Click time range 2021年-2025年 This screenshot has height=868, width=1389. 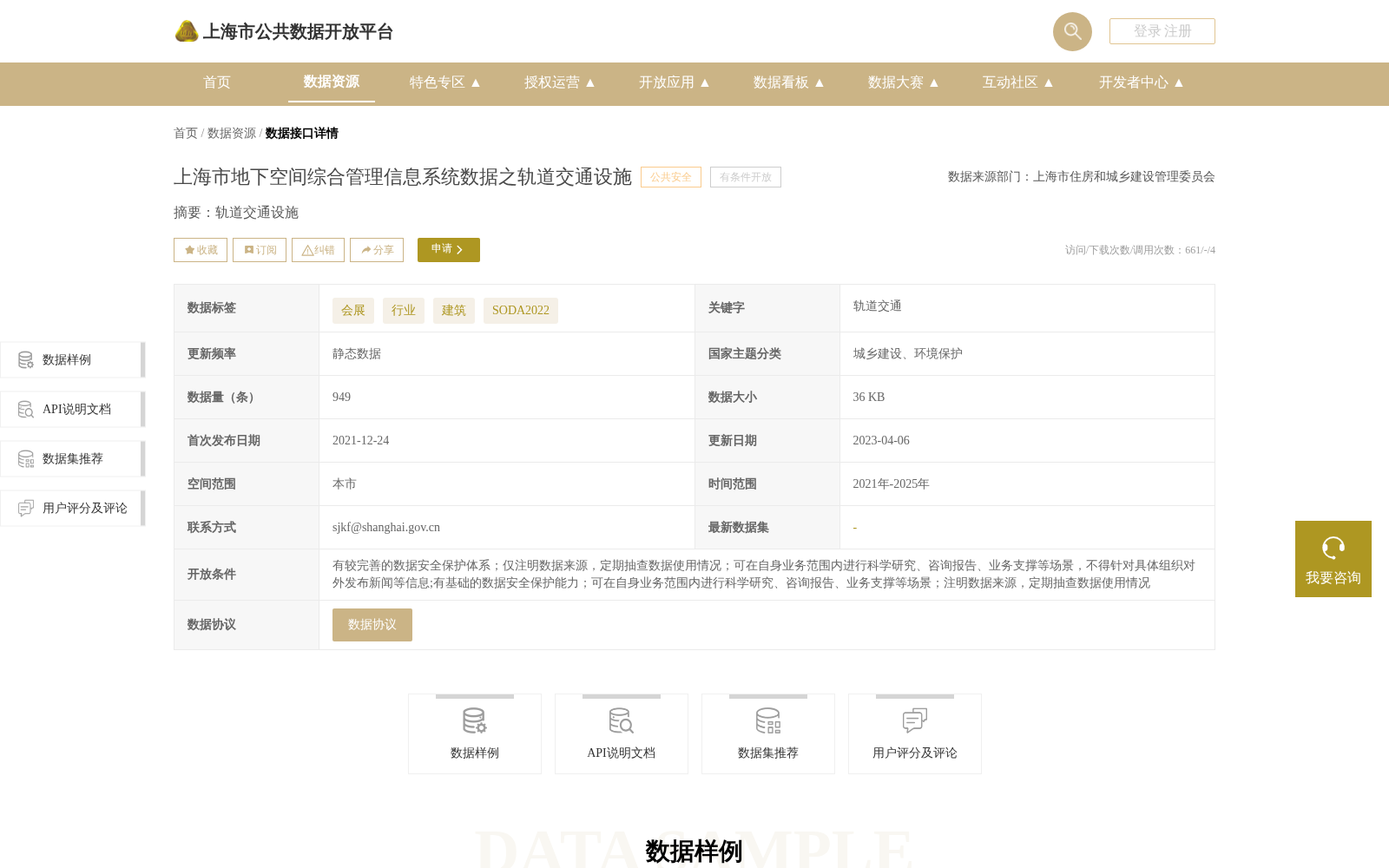[x=891, y=484]
